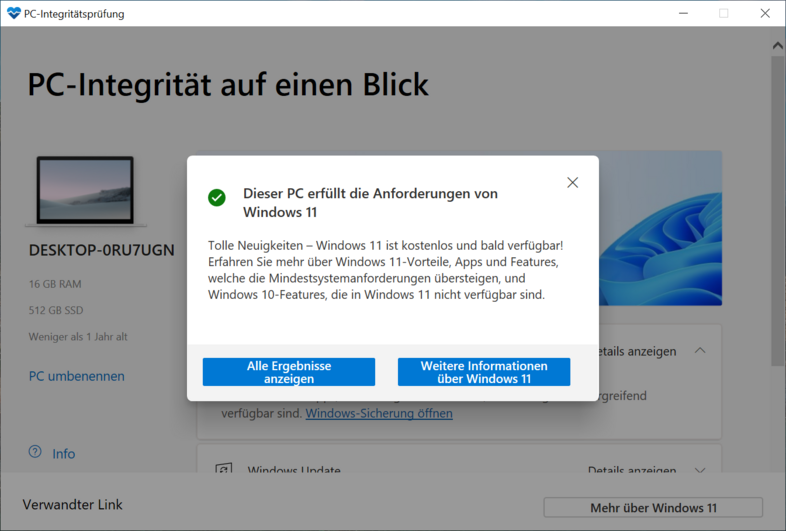Open the Info link
786x531 pixels.
pyautogui.click(x=64, y=453)
